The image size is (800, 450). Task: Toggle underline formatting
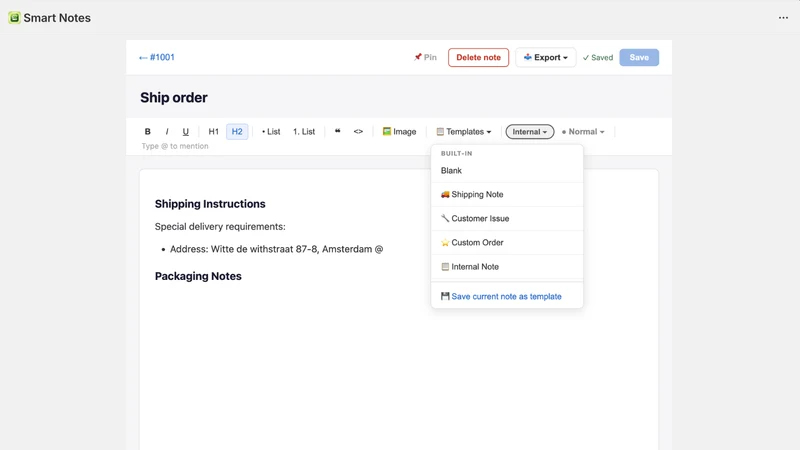pos(186,132)
